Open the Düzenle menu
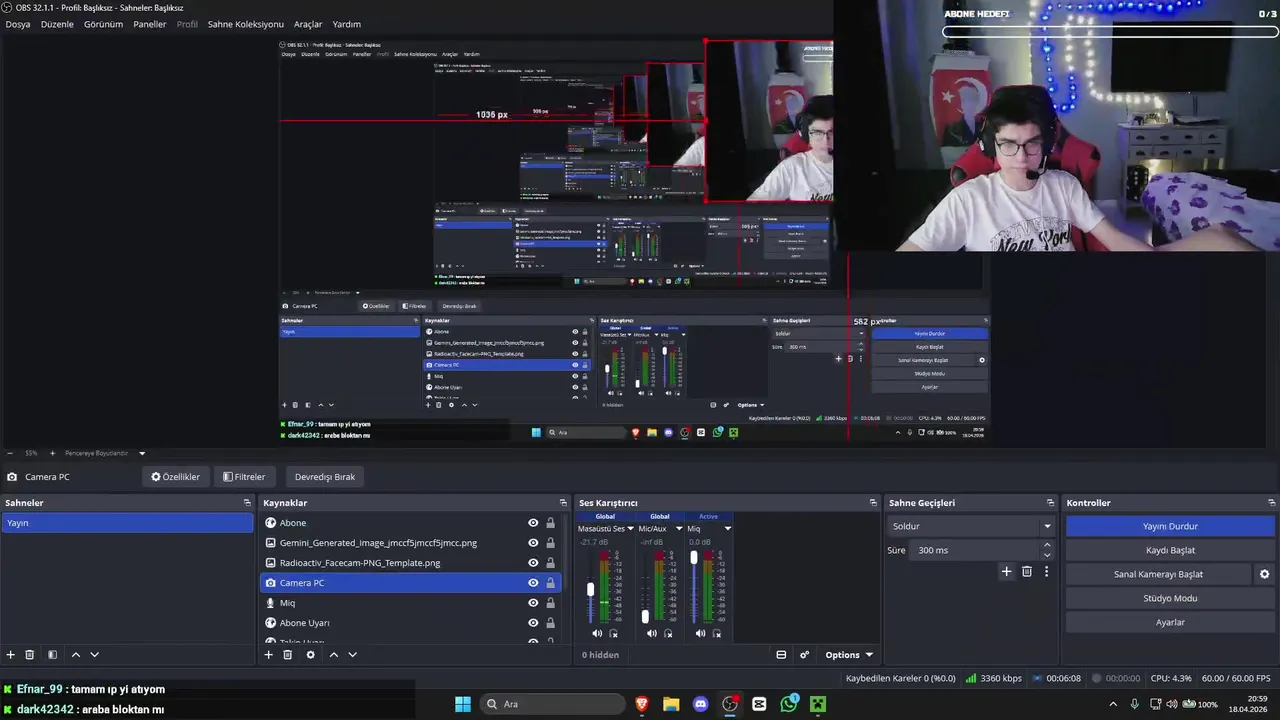Image resolution: width=1280 pixels, height=720 pixels. click(x=57, y=24)
